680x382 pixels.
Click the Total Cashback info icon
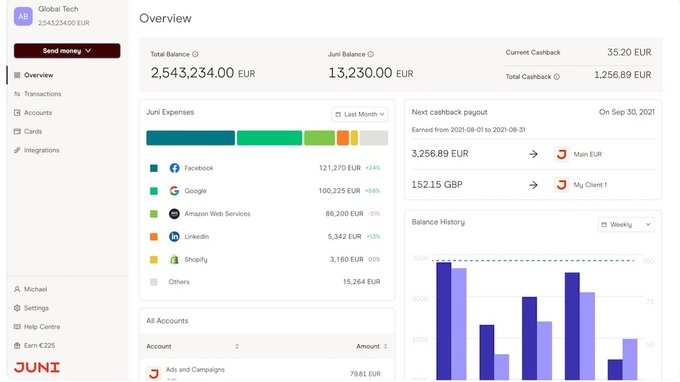[x=556, y=77]
